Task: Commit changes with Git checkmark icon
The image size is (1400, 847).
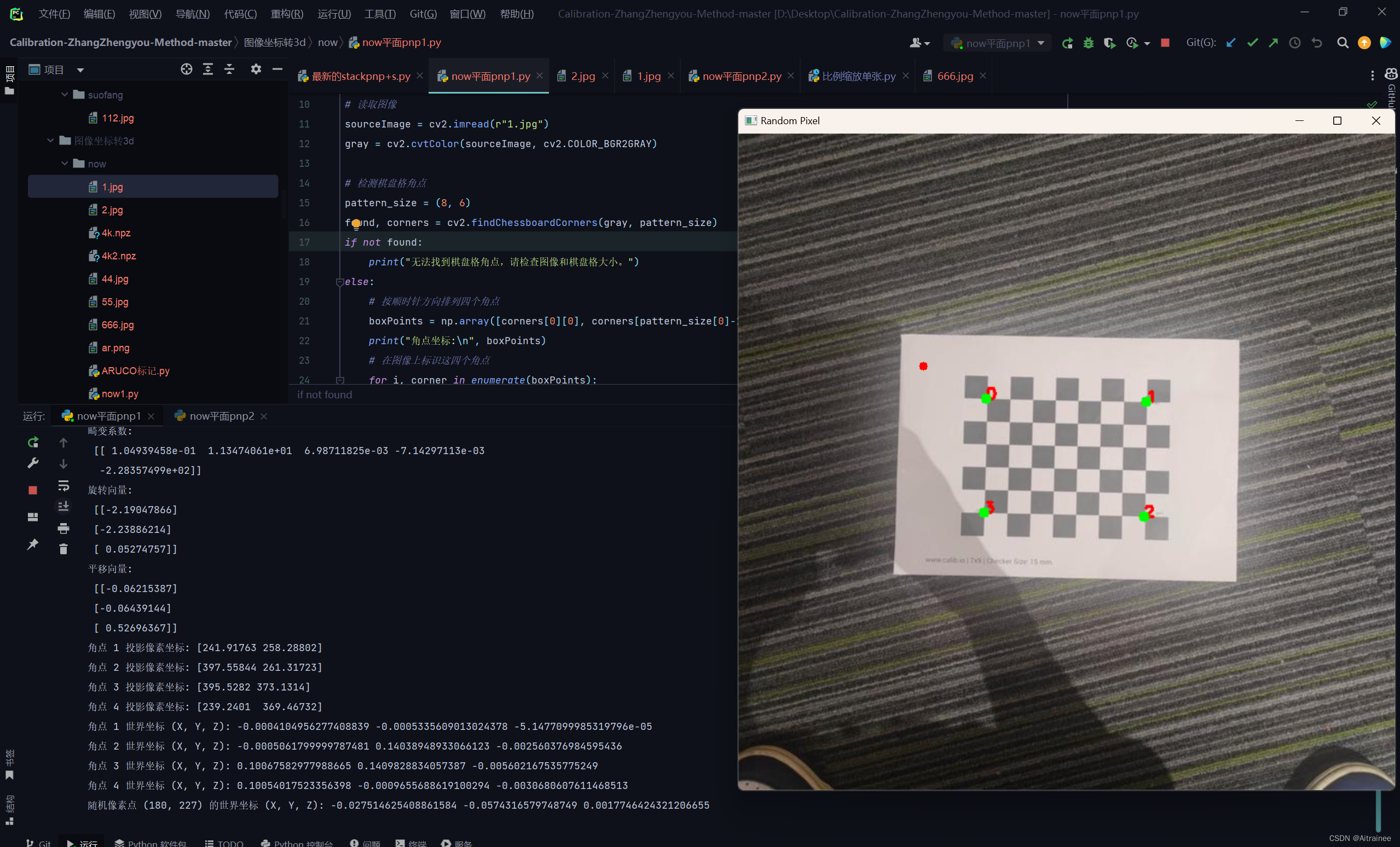Action: (1252, 43)
